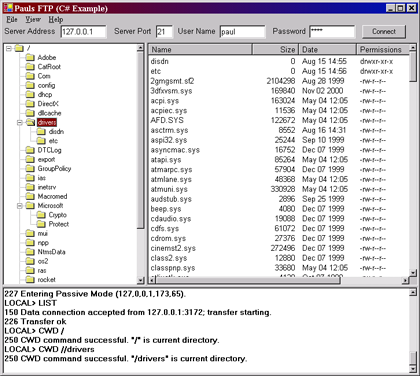Select the Microsoft folder icon
The height and width of the screenshot is (376, 420).
coord(30,206)
